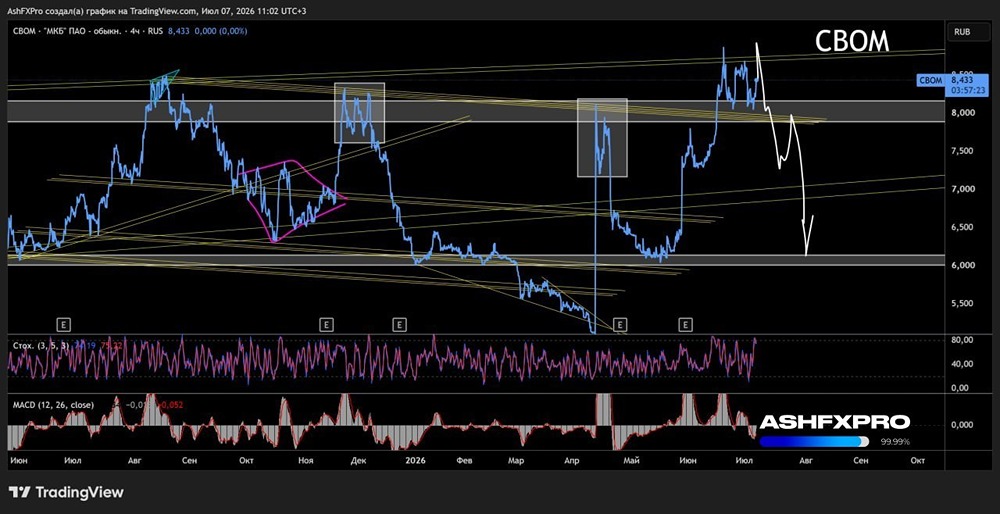The height and width of the screenshot is (514, 1000).
Task: Click the E marker above 2026 label
Action: [x=399, y=325]
